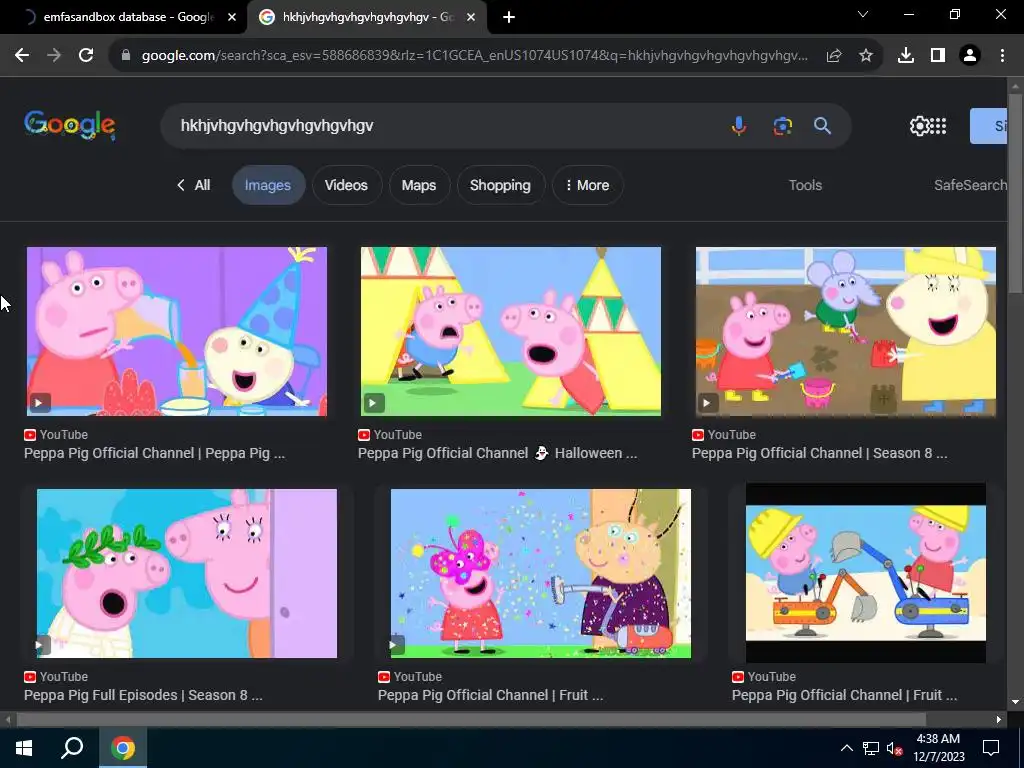The image size is (1024, 768).
Task: Open link 'Peppa Pig Official Channel | Season 8 ...'
Action: pos(820,453)
